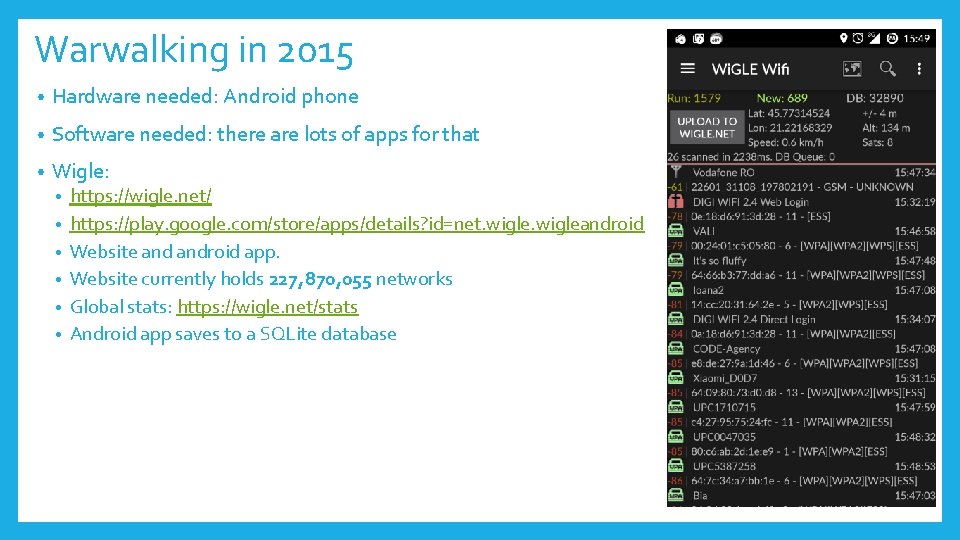960x540 pixels.
Task: Open the https://wigle.net/ link
Action: coord(141,196)
